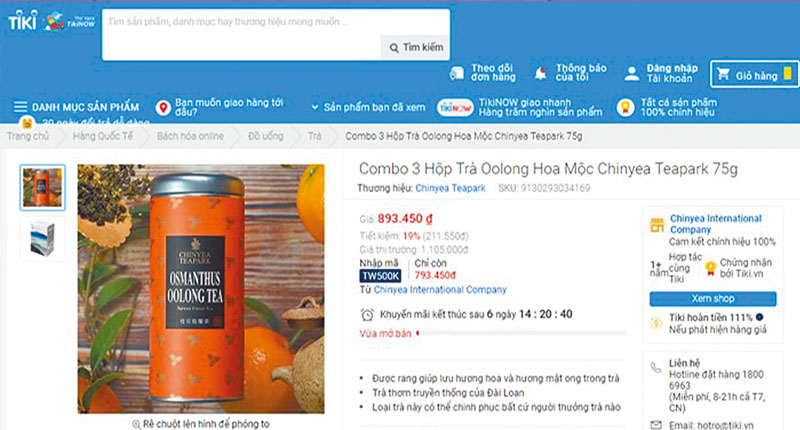Image resolution: width=800 pixels, height=430 pixels.
Task: Open the Chinyea Teapark brand link
Action: tap(450, 188)
